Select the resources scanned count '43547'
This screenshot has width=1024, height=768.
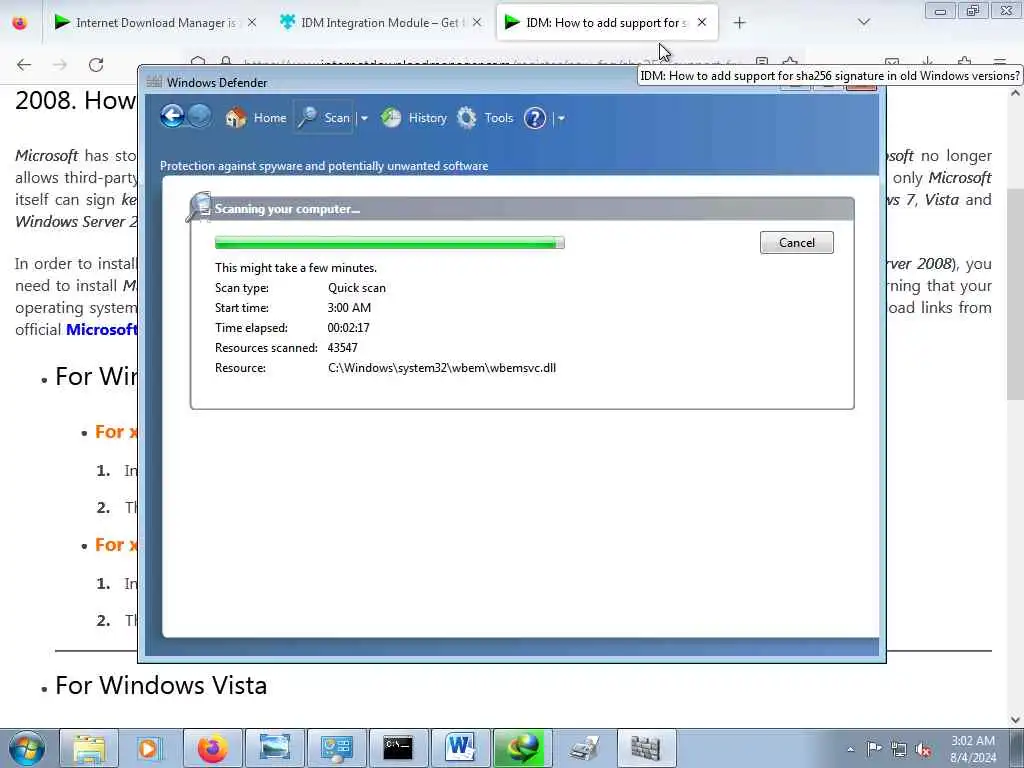(342, 347)
